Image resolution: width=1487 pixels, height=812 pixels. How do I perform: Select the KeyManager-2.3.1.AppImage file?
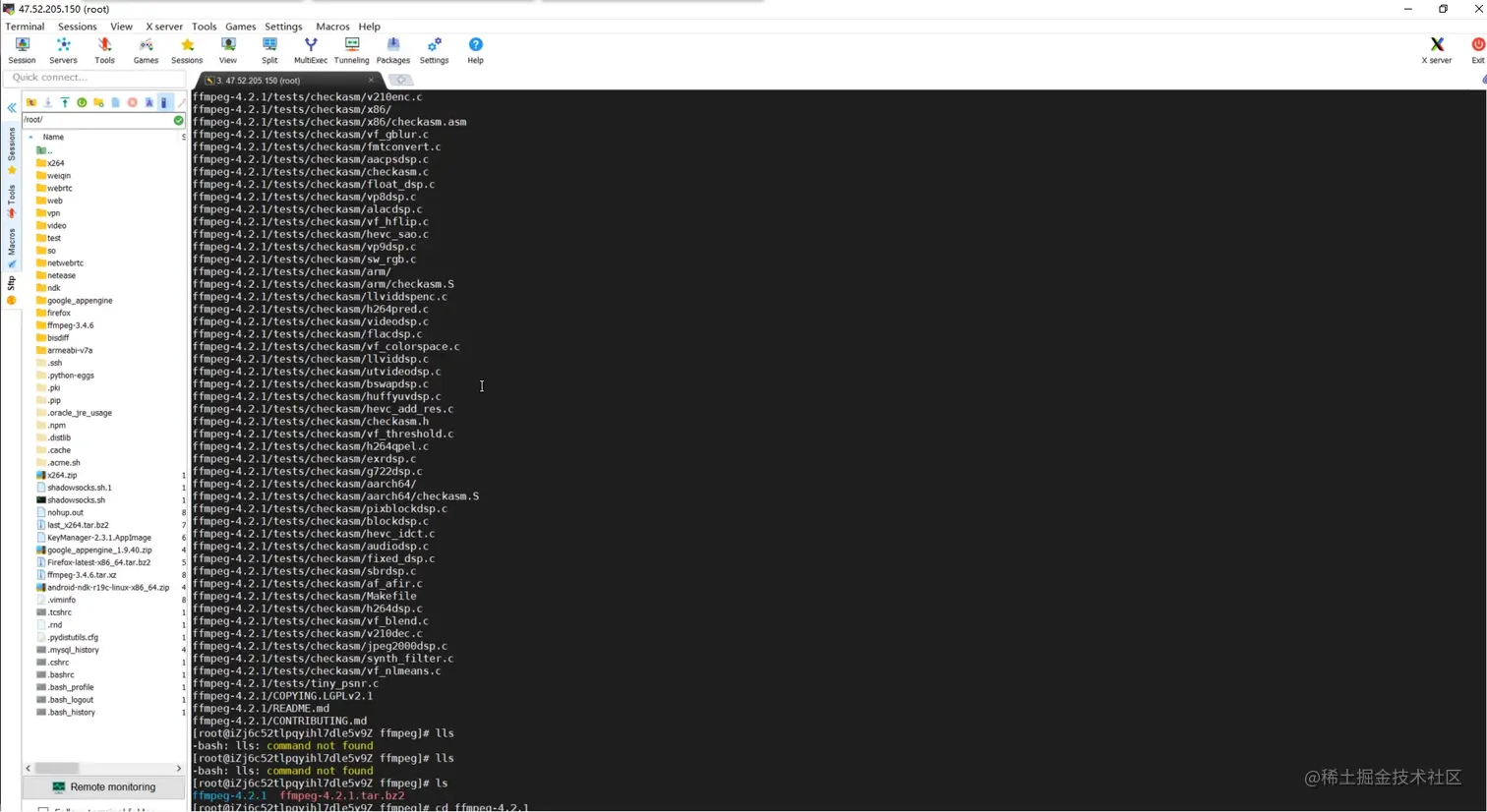pos(93,538)
